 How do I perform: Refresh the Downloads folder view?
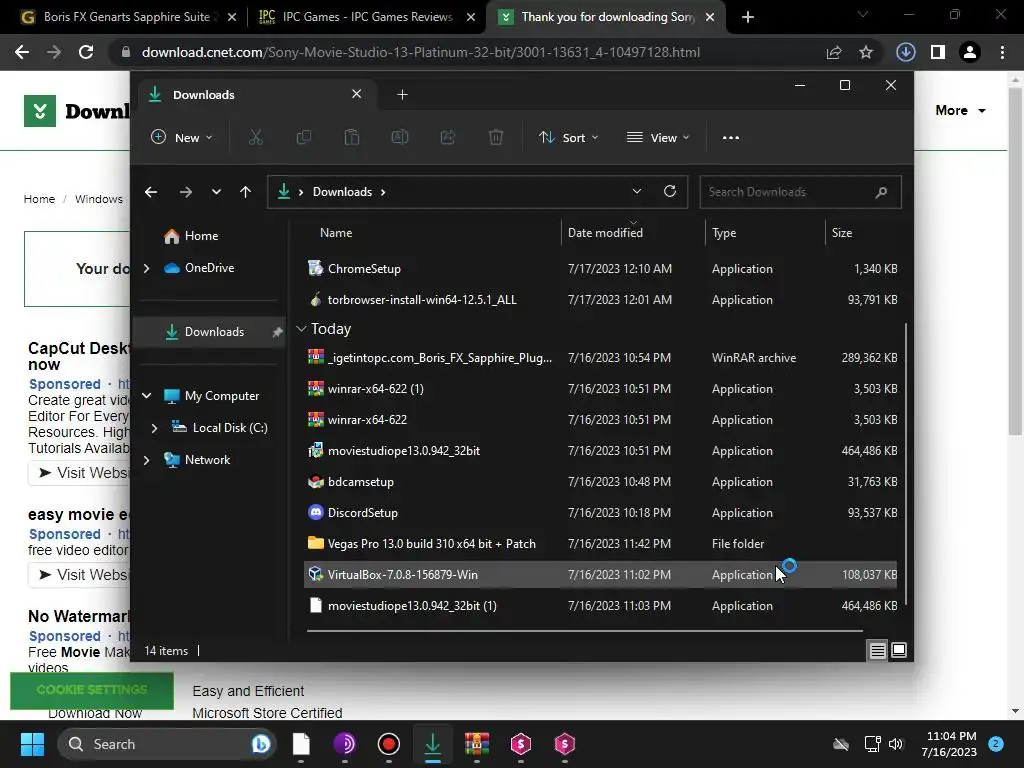(670, 191)
